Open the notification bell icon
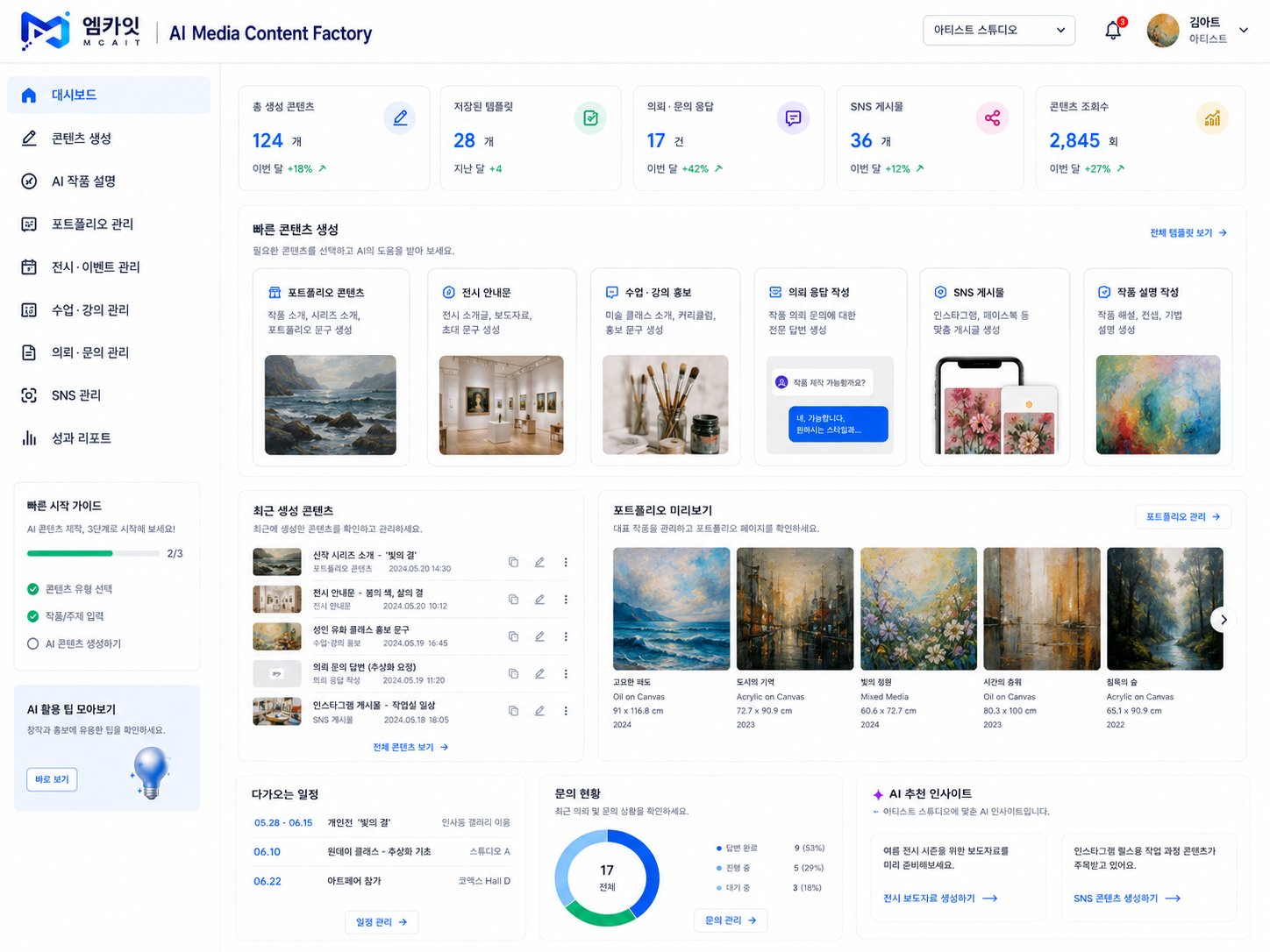The width and height of the screenshot is (1270, 952). (1113, 31)
